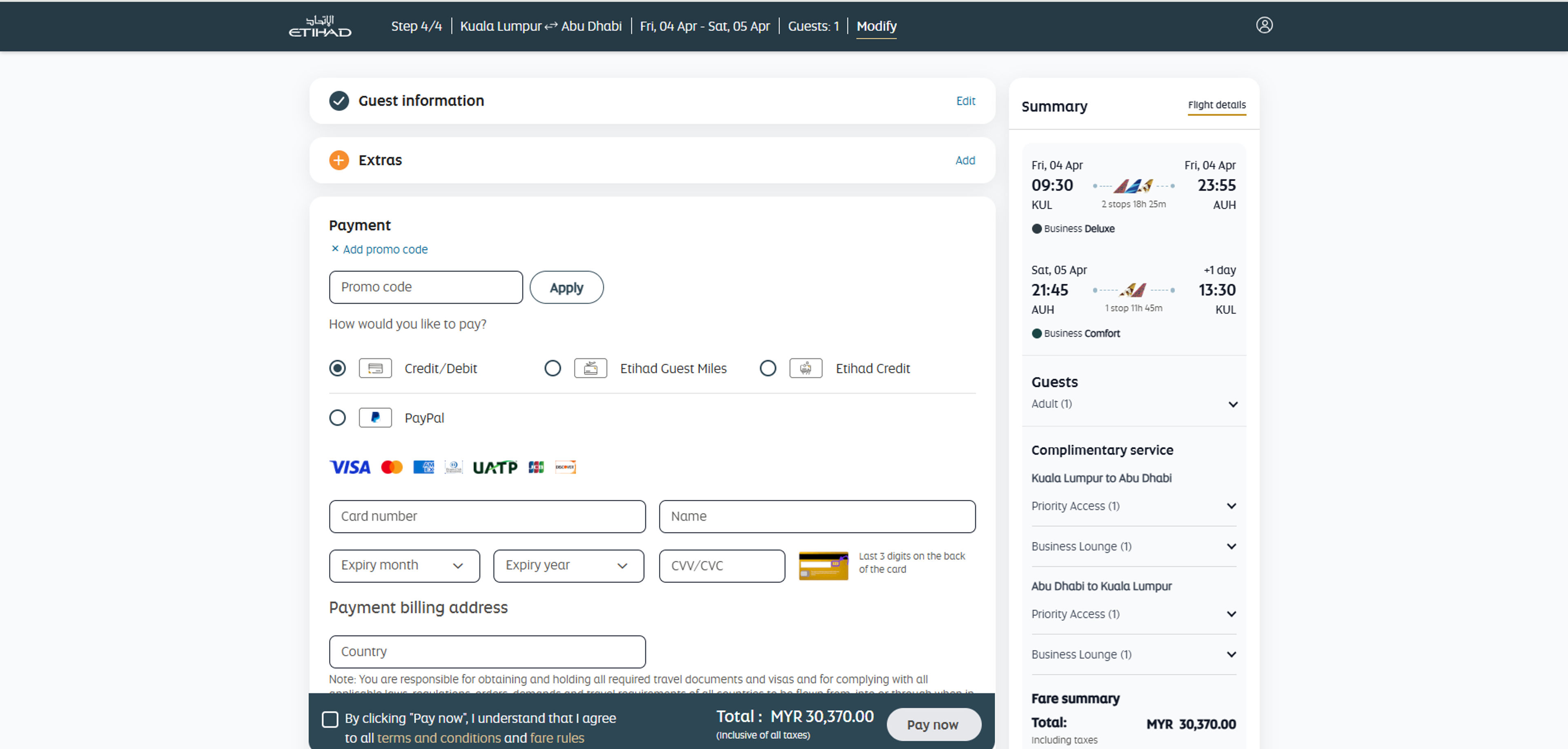Click the Add promo code link
Screen dimensions: 1568x749
point(385,249)
